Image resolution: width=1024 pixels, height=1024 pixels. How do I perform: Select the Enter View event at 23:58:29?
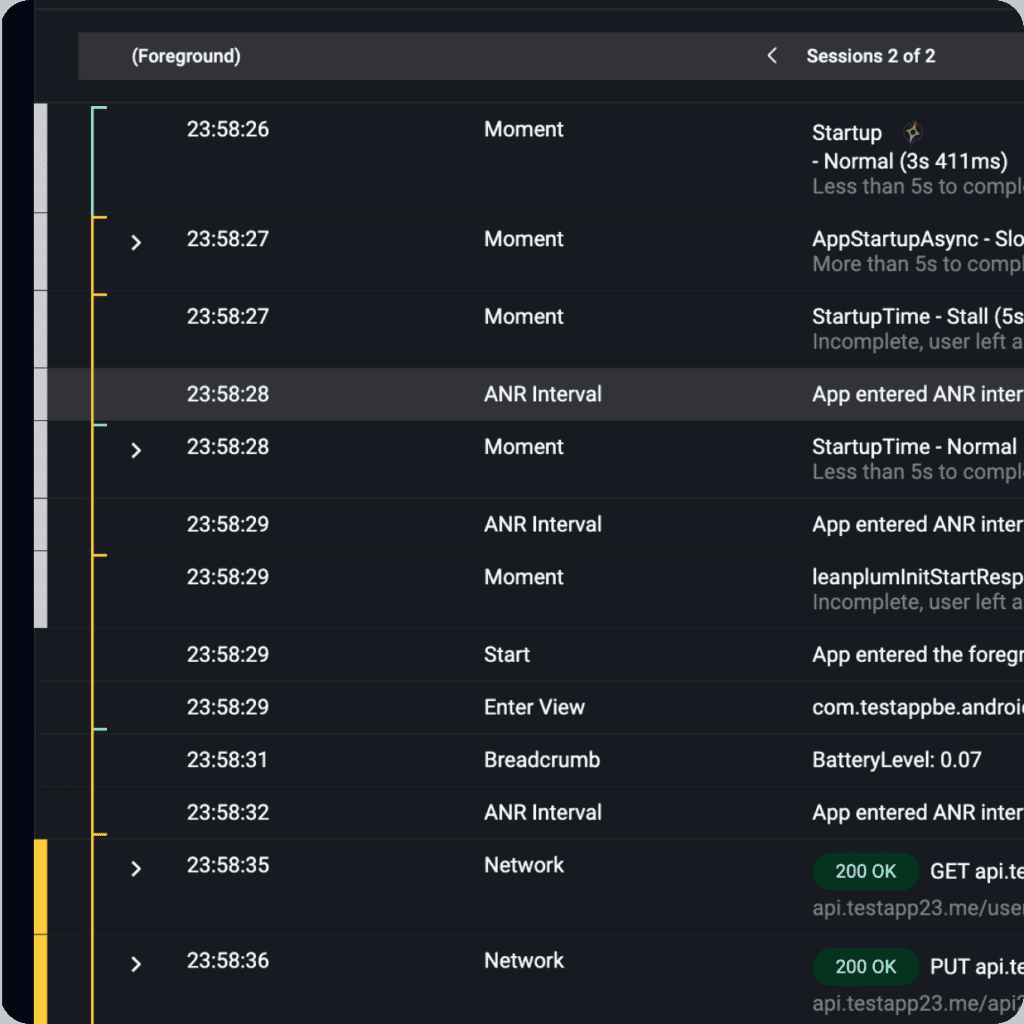pos(500,707)
